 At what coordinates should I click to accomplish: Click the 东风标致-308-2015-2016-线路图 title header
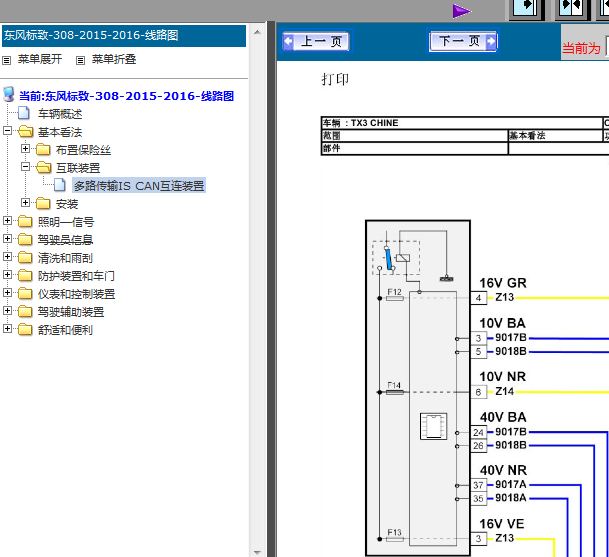pos(124,36)
